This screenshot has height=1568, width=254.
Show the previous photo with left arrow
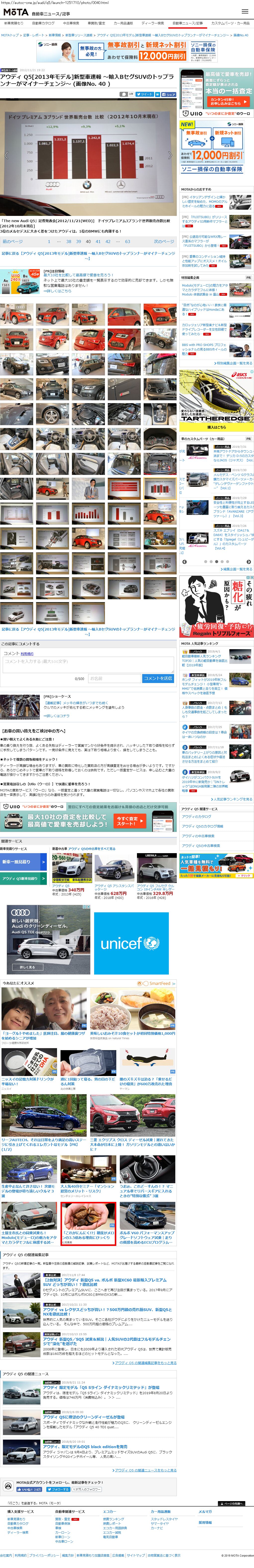tap(6, 155)
